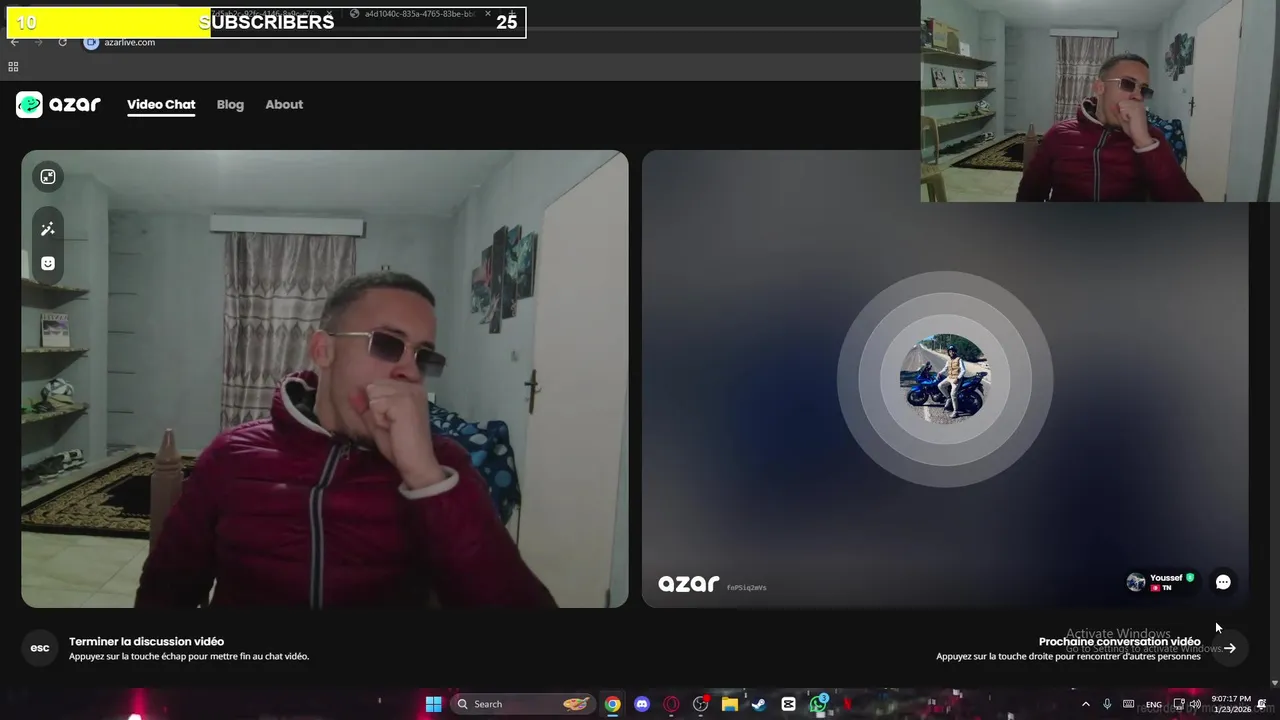
Task: Open the magic wand effects tool
Action: pyautogui.click(x=48, y=229)
